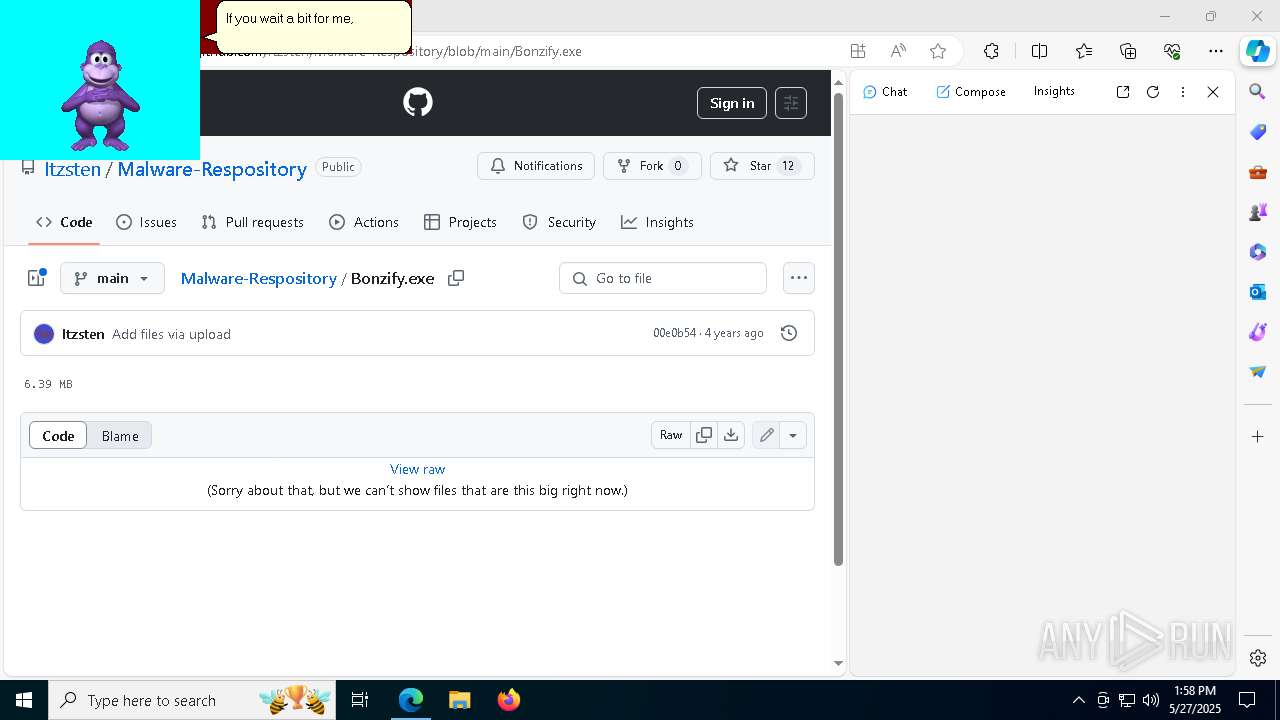The height and width of the screenshot is (720, 1280).
Task: Focus the Go to file search field
Action: (x=663, y=278)
